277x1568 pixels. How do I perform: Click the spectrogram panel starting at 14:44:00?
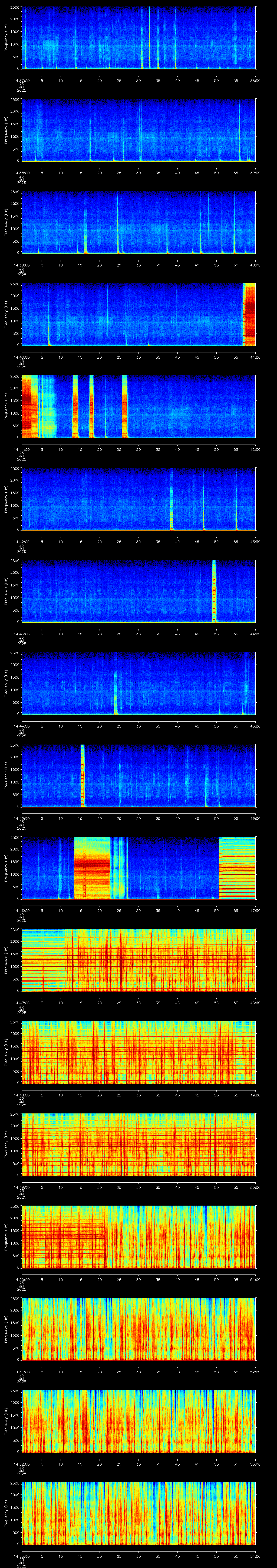point(139,683)
